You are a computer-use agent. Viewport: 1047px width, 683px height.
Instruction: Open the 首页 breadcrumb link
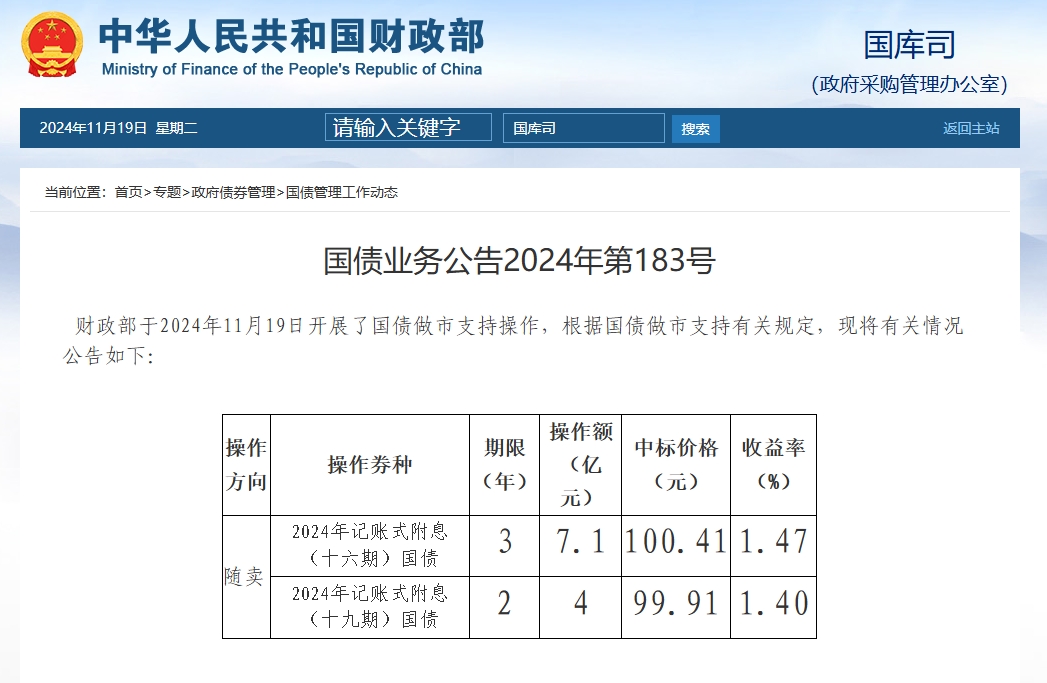coord(128,192)
